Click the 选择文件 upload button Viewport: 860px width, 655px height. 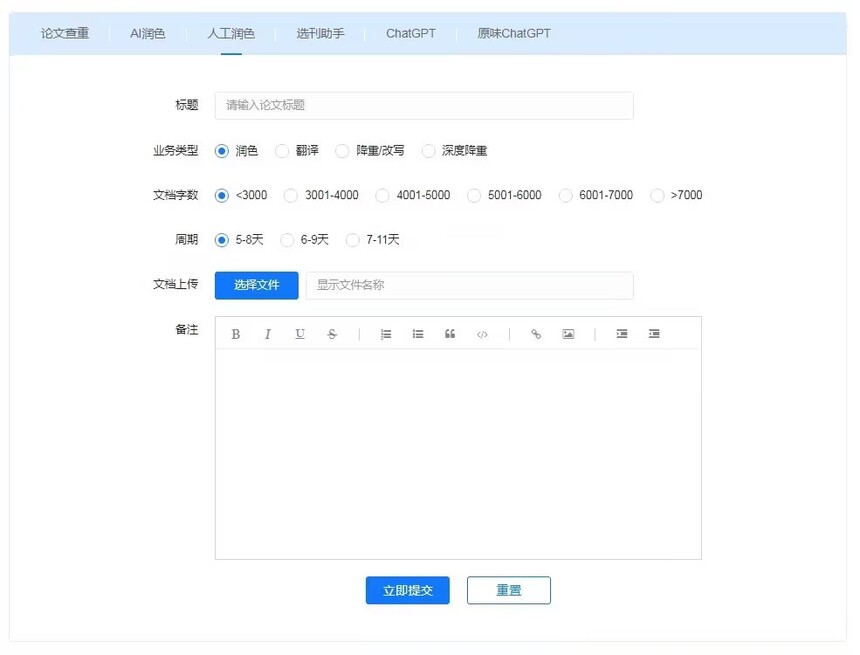click(x=257, y=285)
